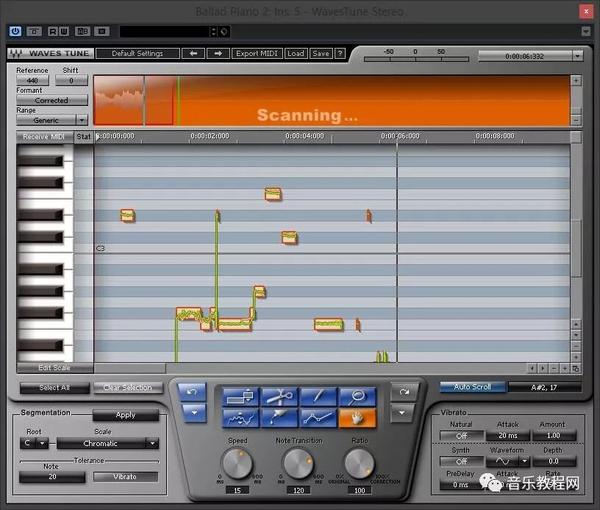Click Export MIDI in the toolbar
Image resolution: width=600 pixels, height=510 pixels.
(258, 53)
